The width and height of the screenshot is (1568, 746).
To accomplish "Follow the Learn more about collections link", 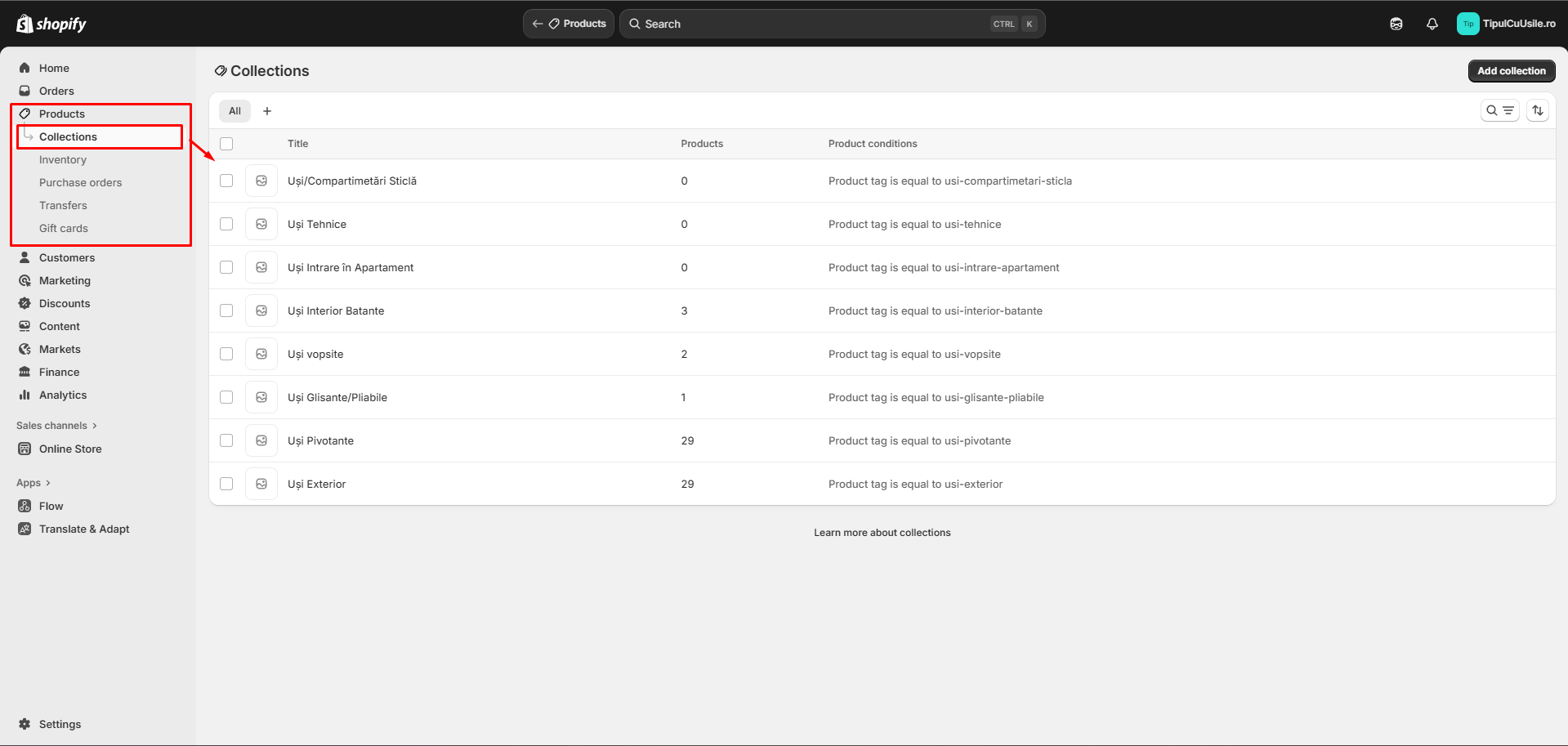I will click(x=882, y=533).
